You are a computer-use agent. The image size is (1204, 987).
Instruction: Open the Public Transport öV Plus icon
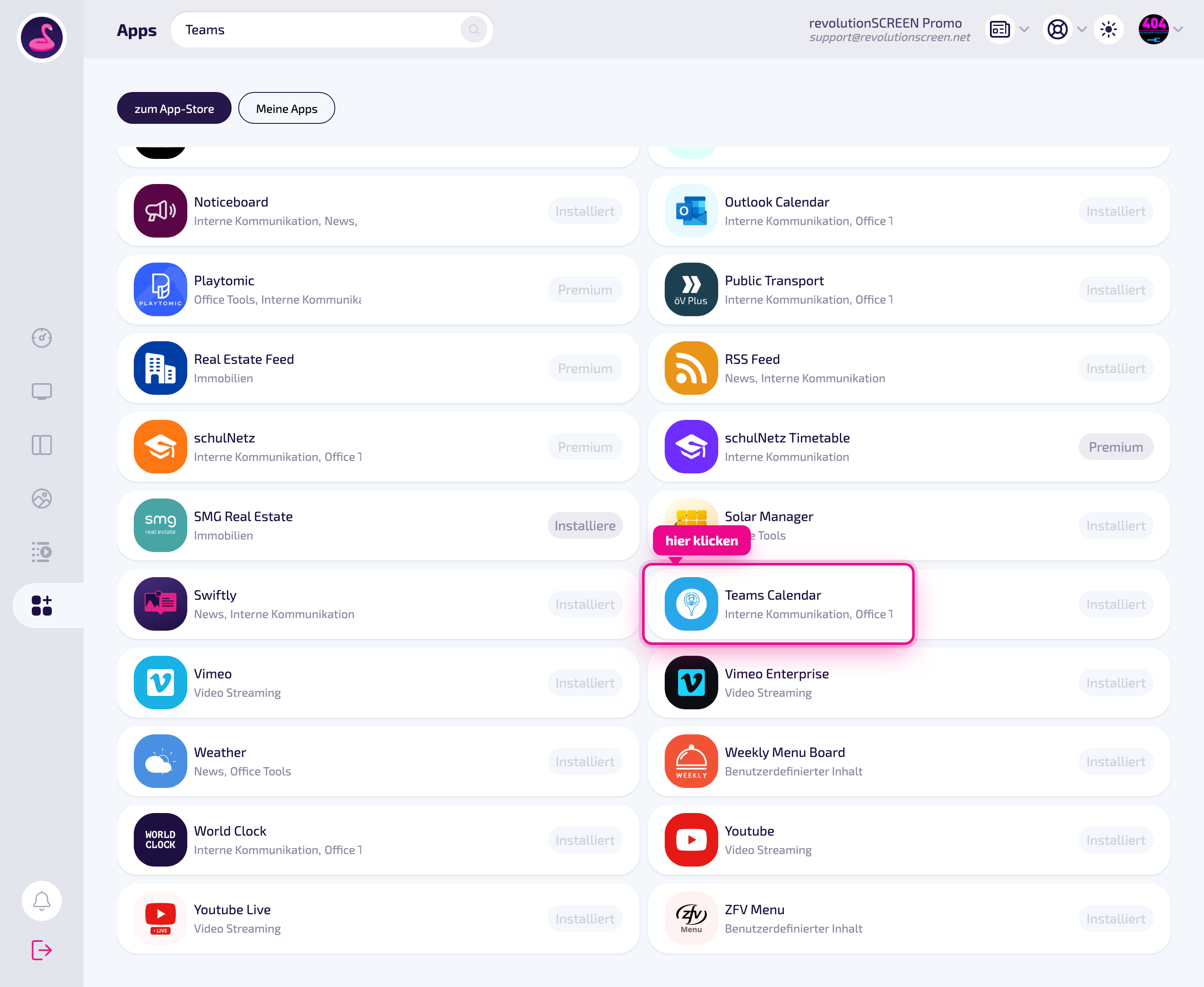pyautogui.click(x=691, y=289)
